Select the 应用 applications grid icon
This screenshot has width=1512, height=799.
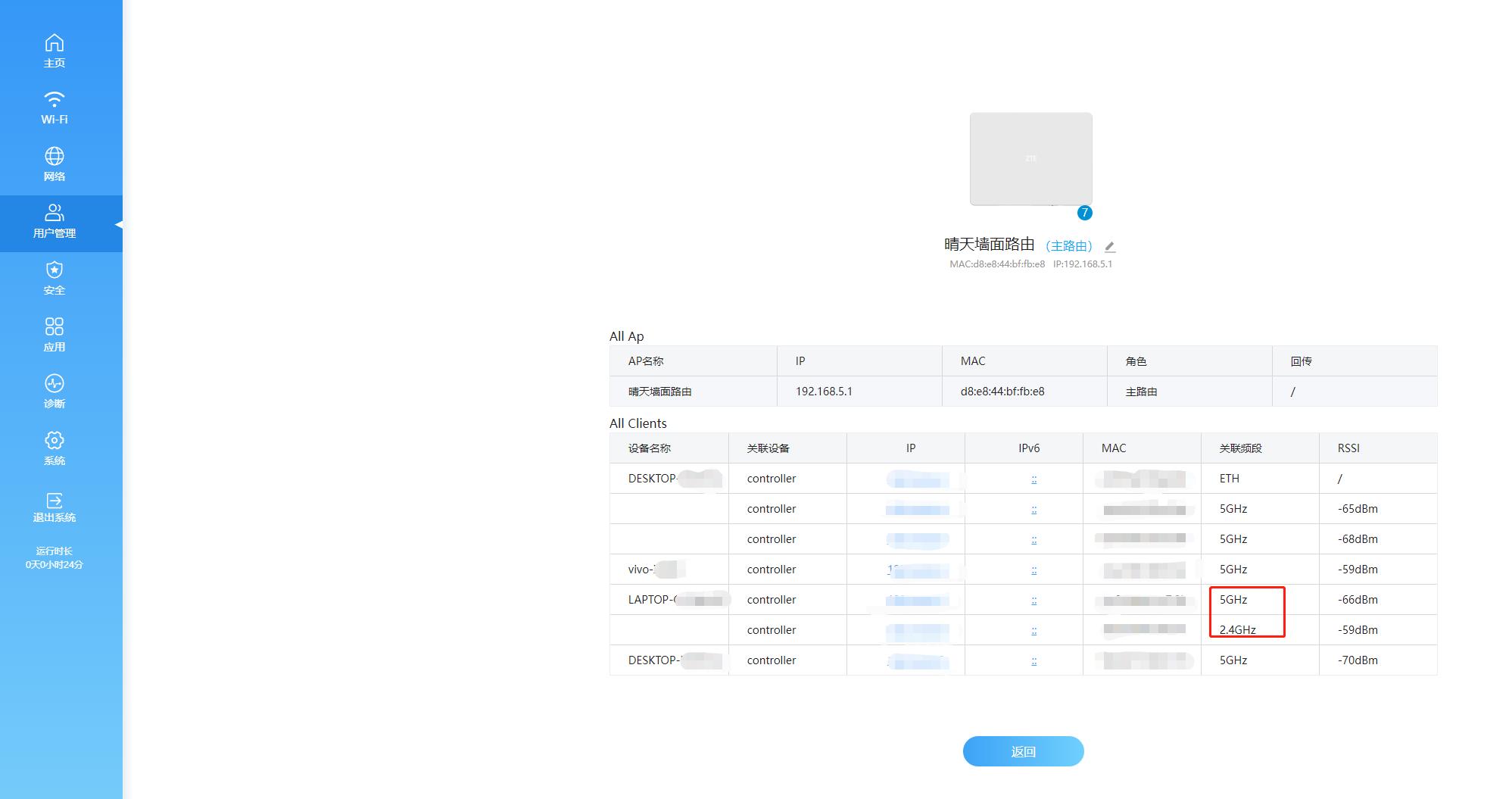pos(54,327)
